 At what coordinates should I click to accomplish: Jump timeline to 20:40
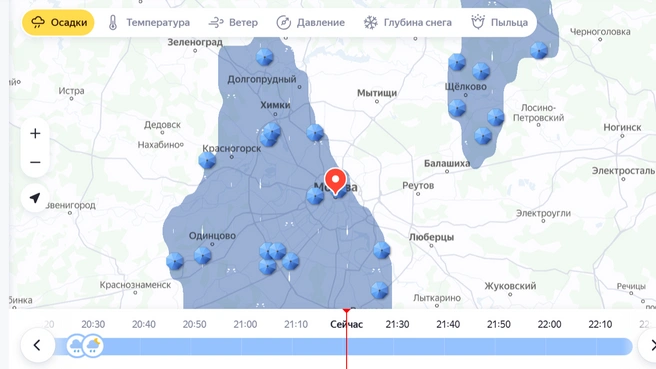pos(144,324)
